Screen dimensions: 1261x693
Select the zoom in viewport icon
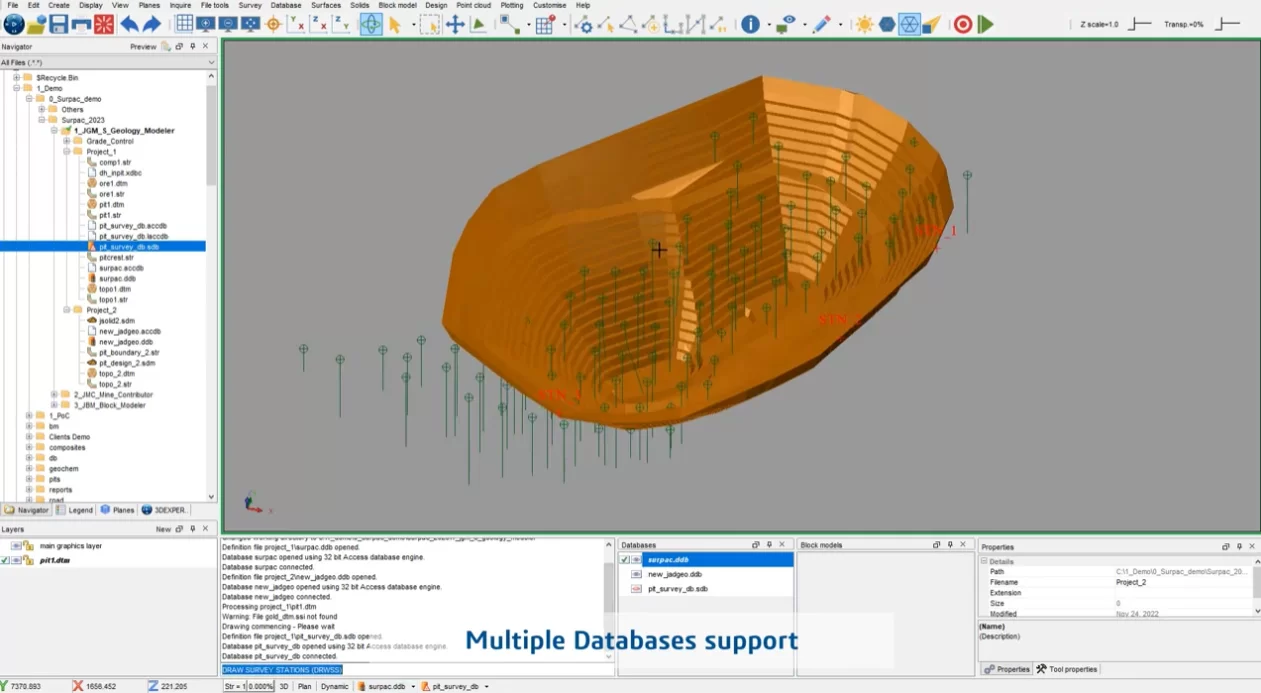point(206,25)
